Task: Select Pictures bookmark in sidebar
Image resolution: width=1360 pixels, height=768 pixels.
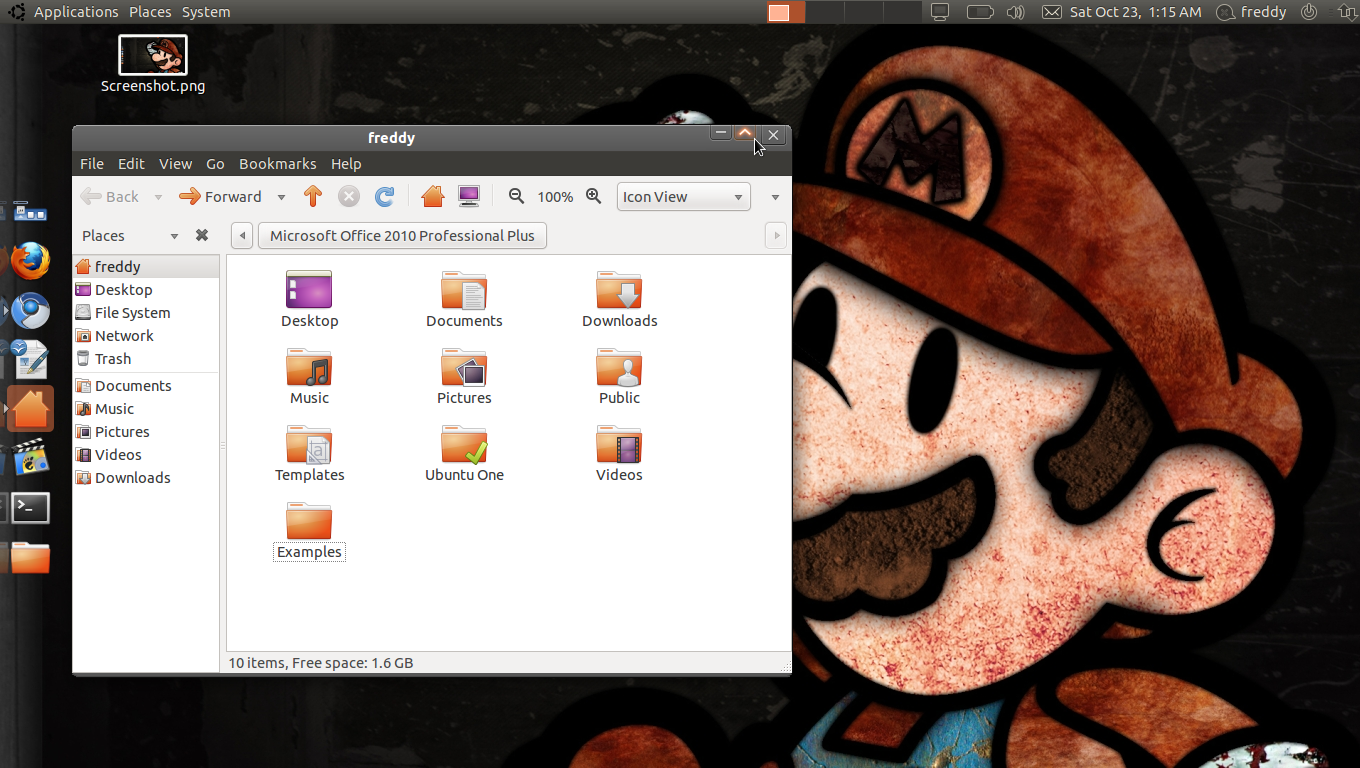Action: (146, 432)
